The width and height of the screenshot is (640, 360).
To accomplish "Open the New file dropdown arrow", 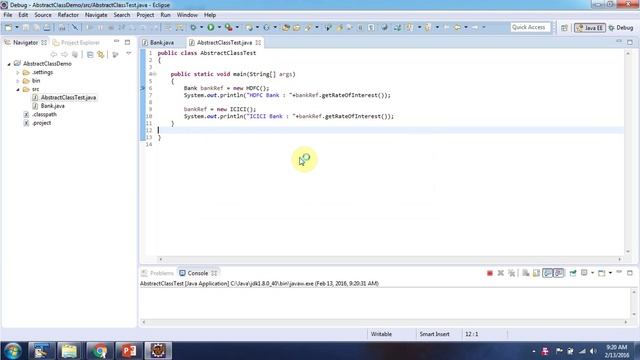I will 17,27.
